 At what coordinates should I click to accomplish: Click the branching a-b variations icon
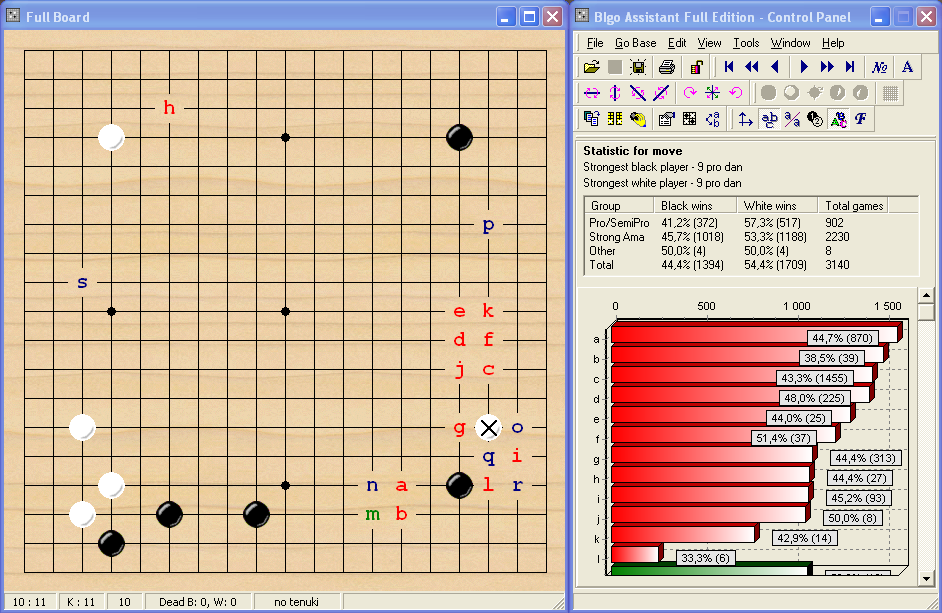713,119
